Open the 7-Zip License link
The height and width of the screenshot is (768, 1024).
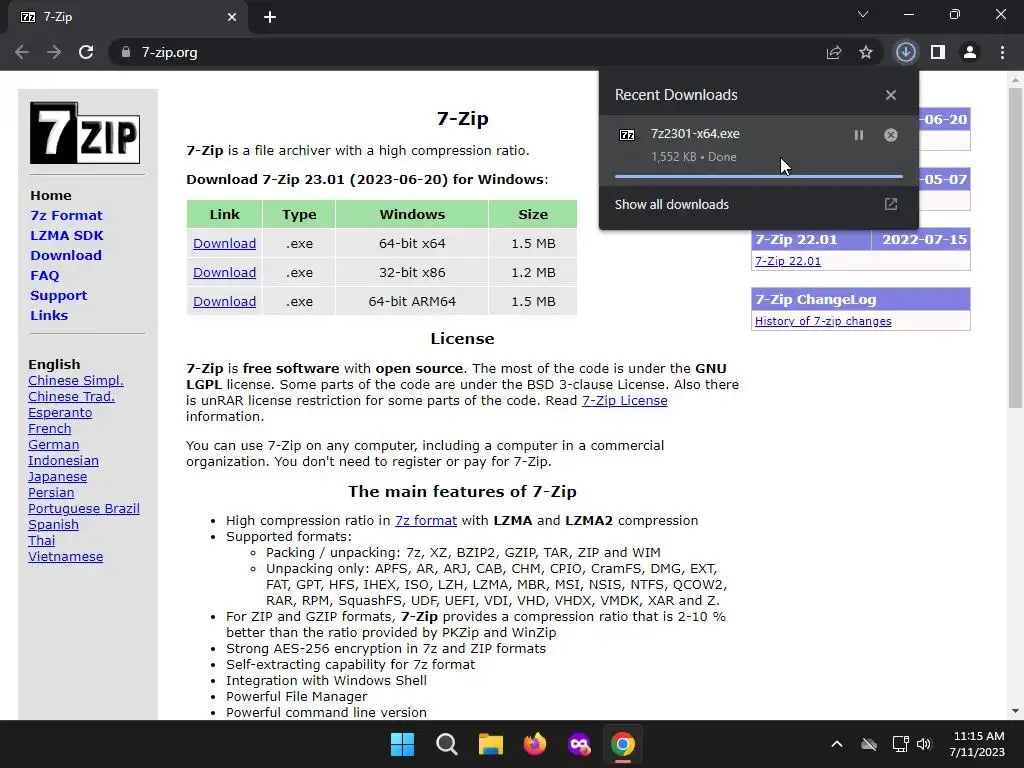624,400
